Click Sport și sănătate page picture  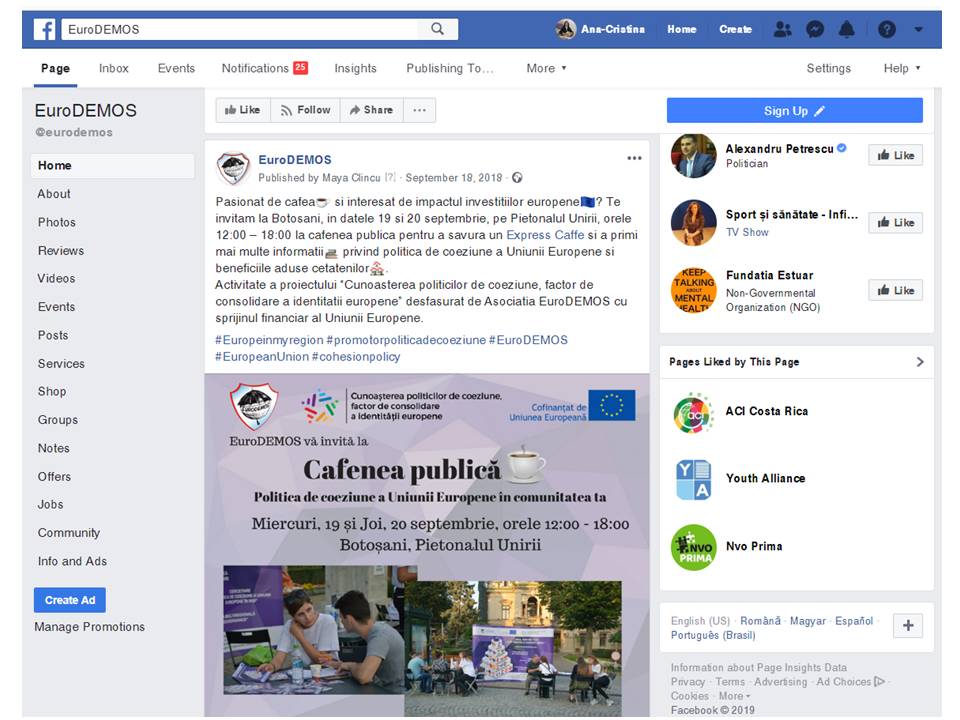point(694,222)
